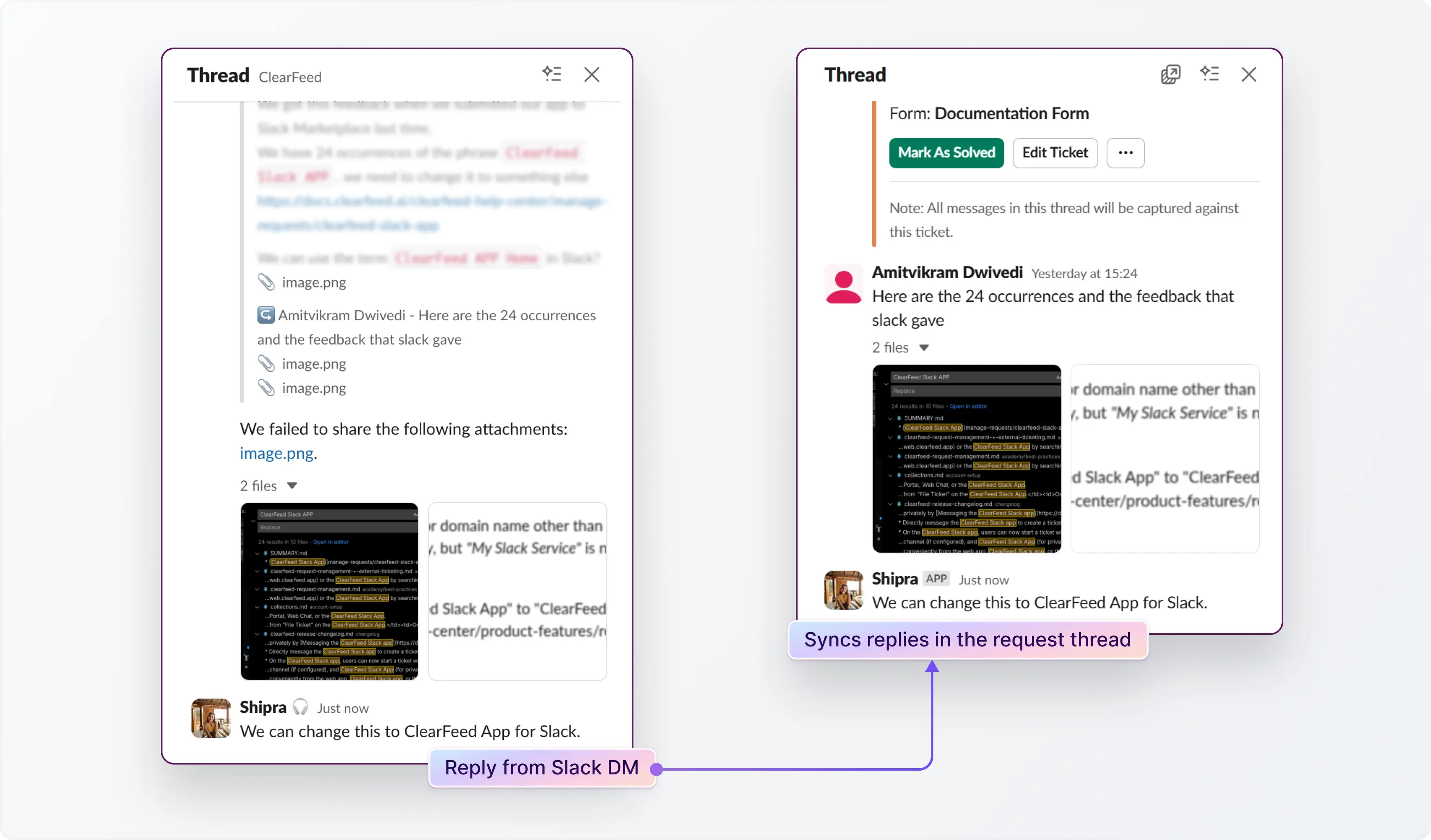Click the 'ClearFeed' label beside Thread title
The height and width of the screenshot is (840, 1431).
pos(290,77)
